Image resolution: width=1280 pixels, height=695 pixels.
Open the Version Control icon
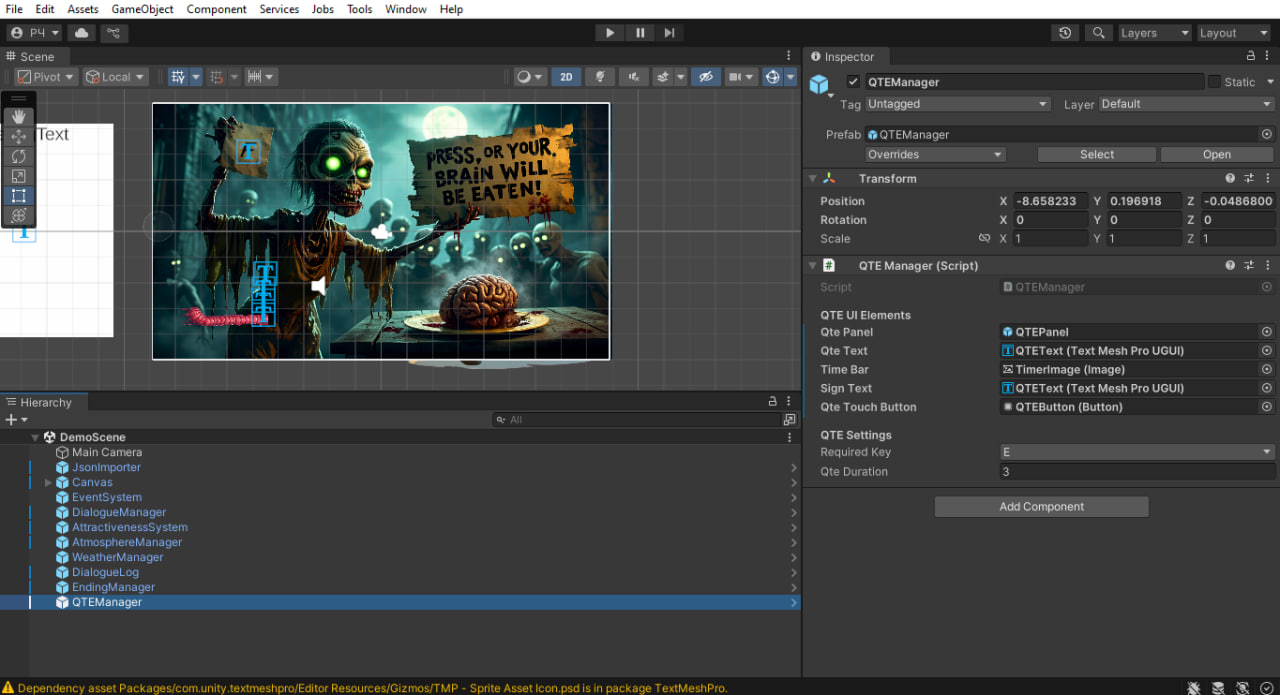(x=114, y=33)
